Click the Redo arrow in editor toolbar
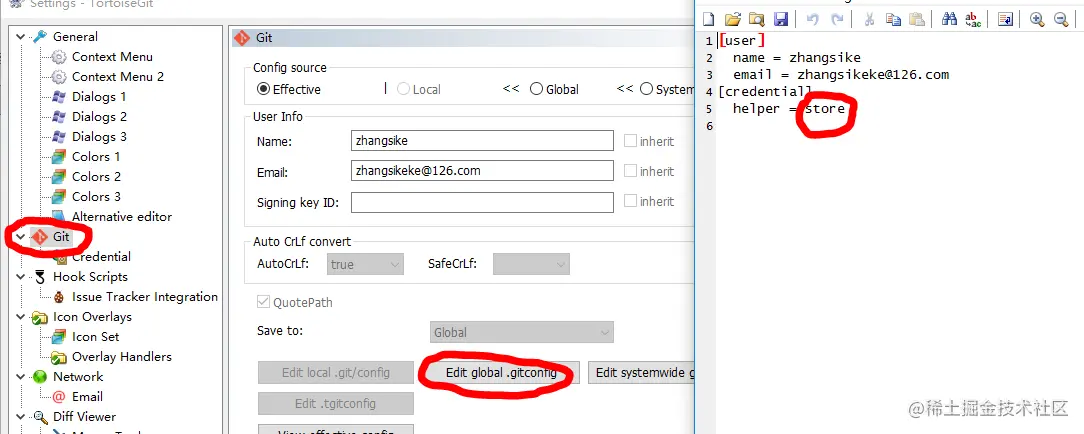The height and width of the screenshot is (434, 1084). (x=837, y=19)
